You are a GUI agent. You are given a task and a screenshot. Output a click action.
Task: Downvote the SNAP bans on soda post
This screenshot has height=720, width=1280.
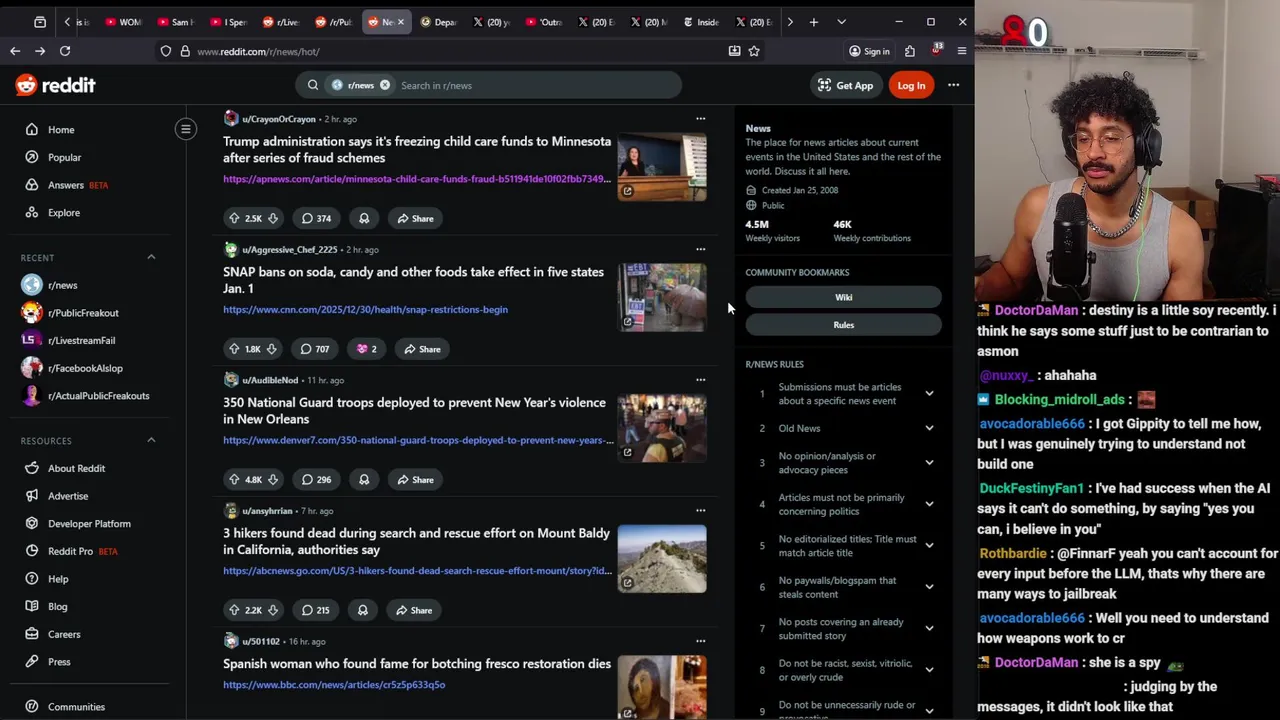[271, 349]
